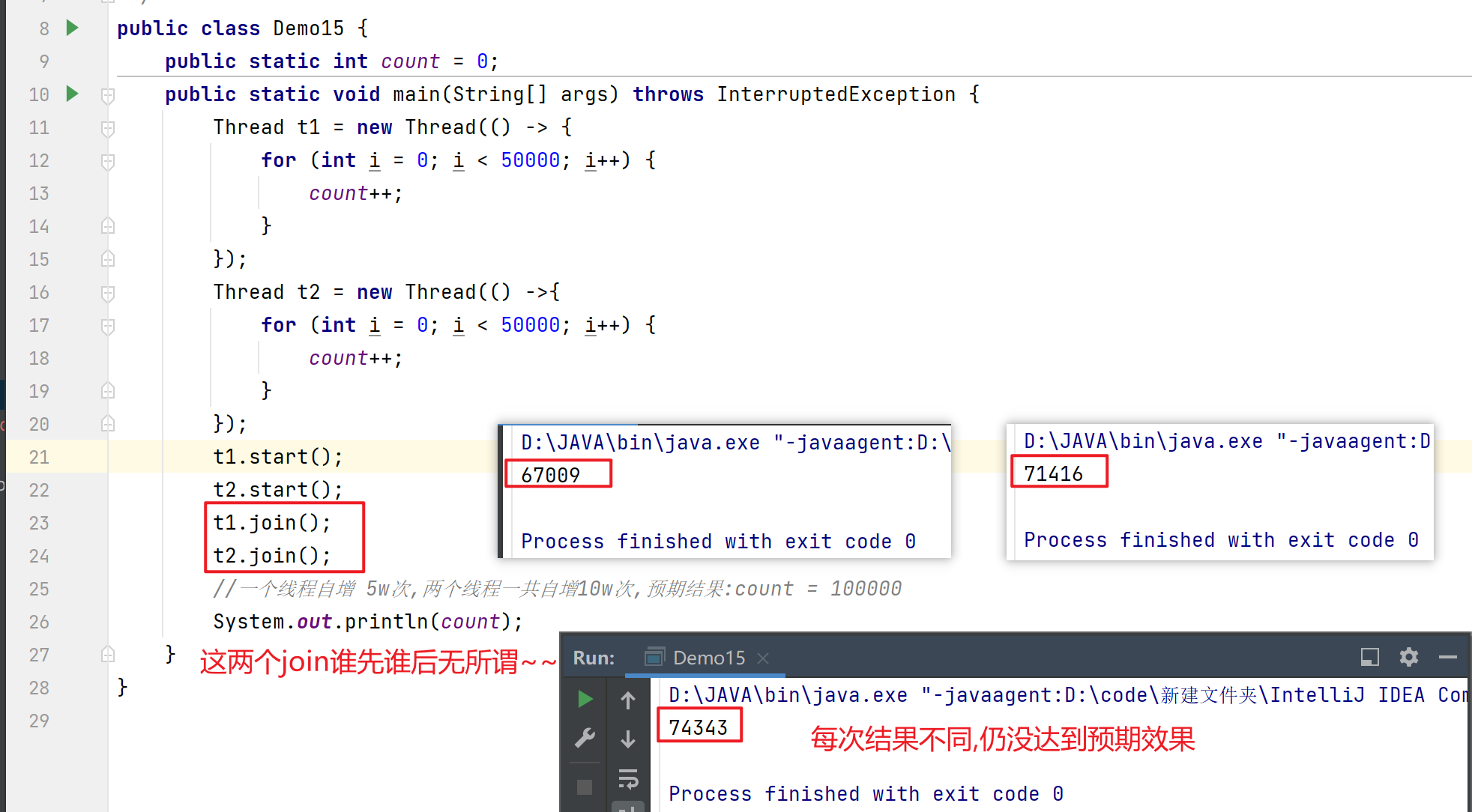
Task: Collapse t1 lambda fold marker at line 11
Action: tap(108, 128)
